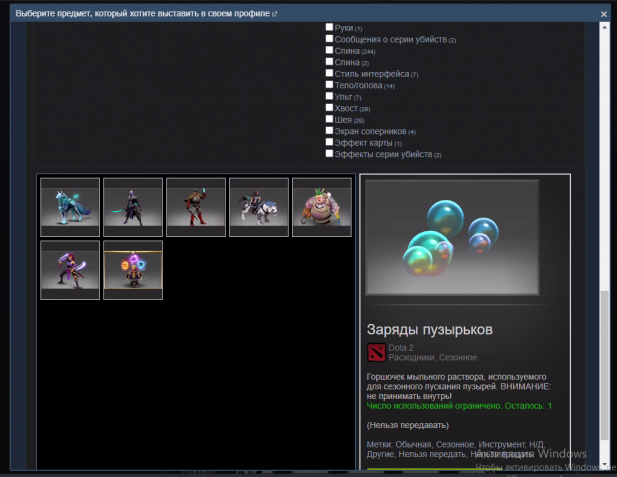Click the 'Горшочек мыльного раствора' description
Screen dimensions: 617x477
459,386
